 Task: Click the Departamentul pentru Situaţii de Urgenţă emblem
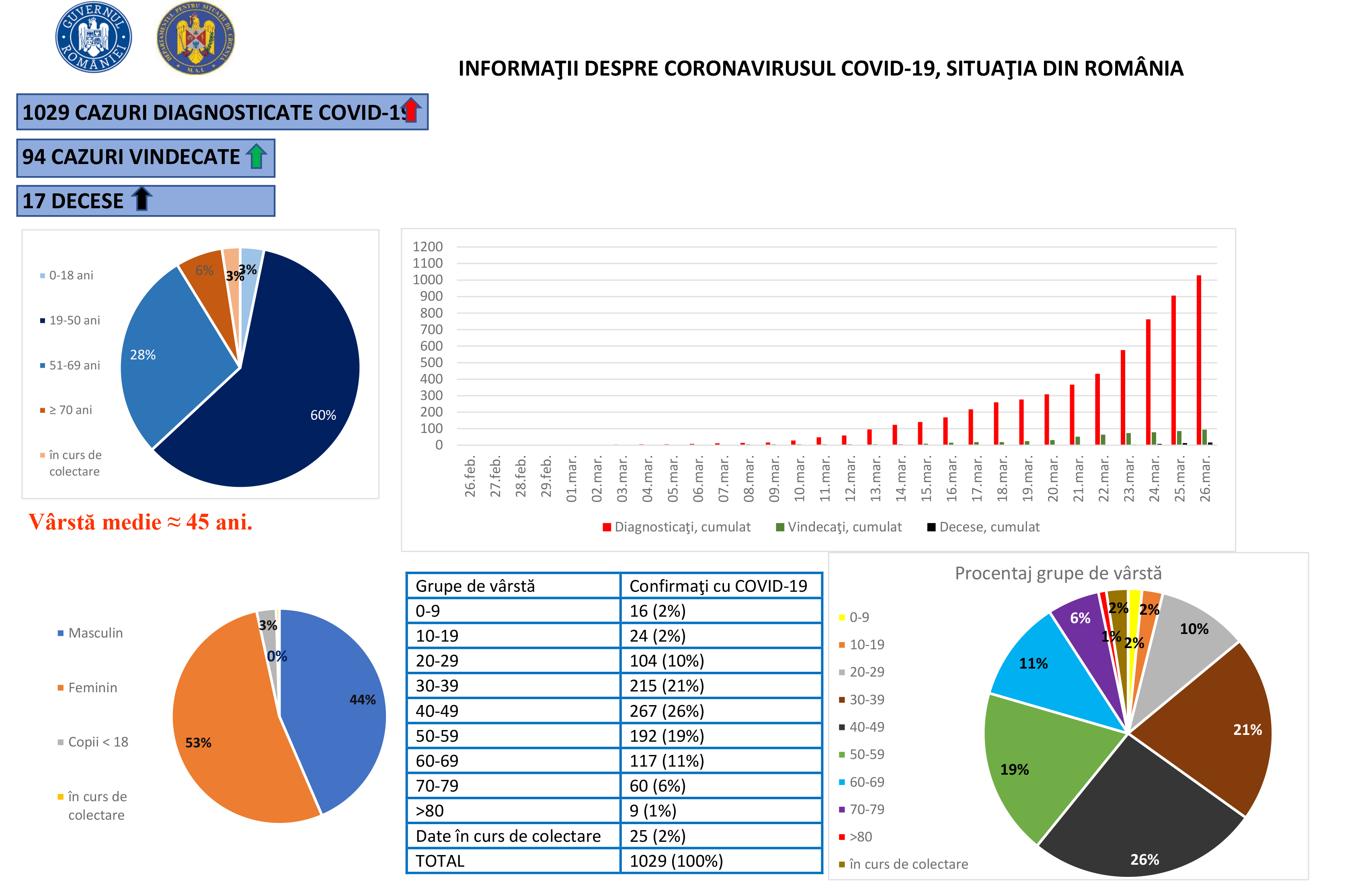pos(196,37)
